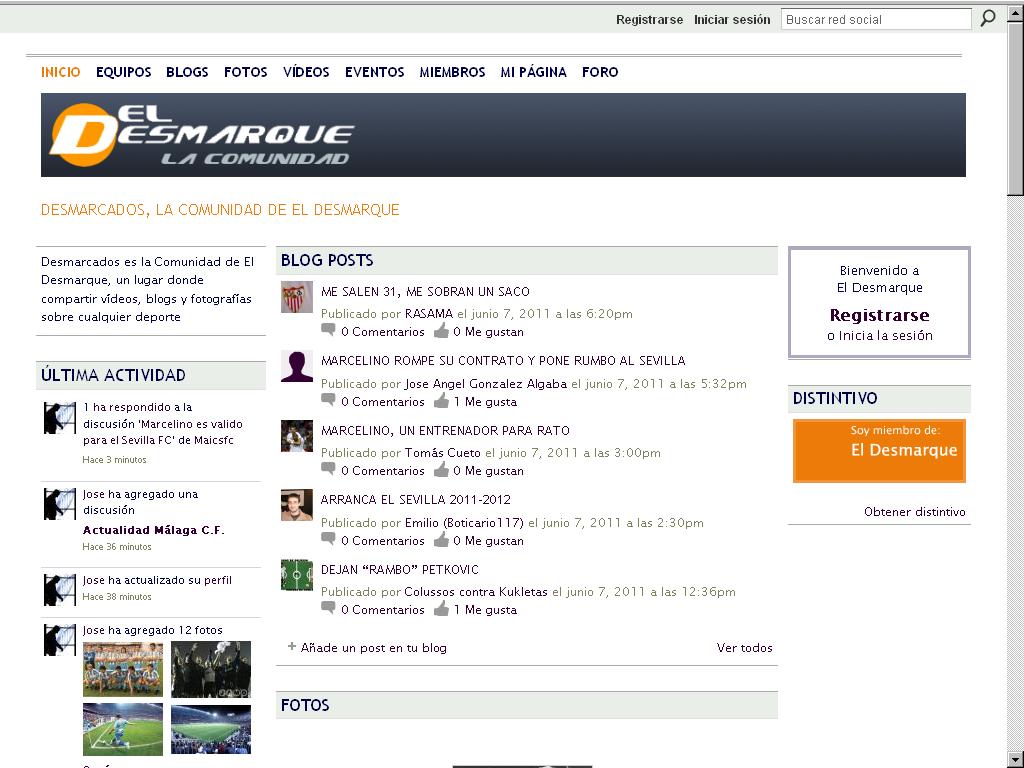Screen dimensions: 1024x768
Task: Click comment bubble icon for DEJAN RAMBO PETKOVIC post
Action: click(328, 609)
